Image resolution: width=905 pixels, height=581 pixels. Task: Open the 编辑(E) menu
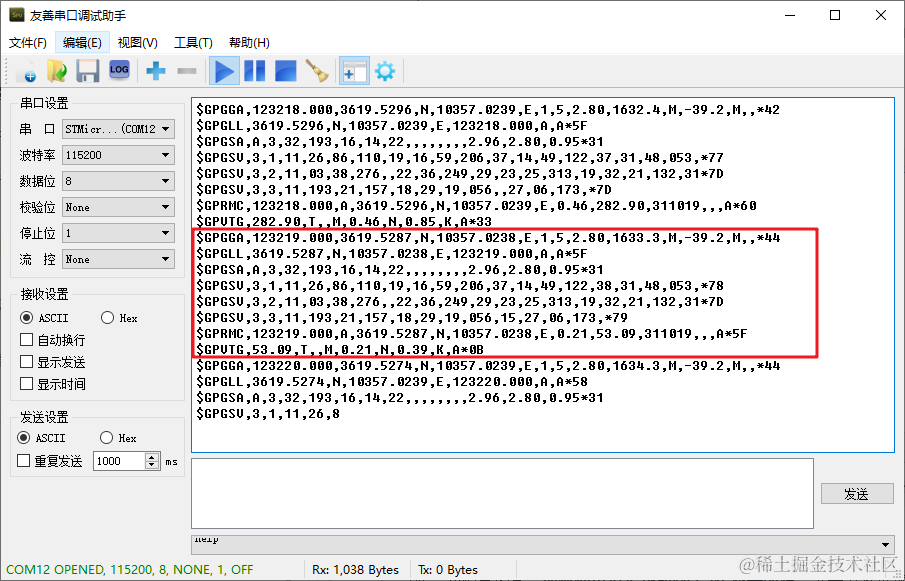(x=82, y=43)
